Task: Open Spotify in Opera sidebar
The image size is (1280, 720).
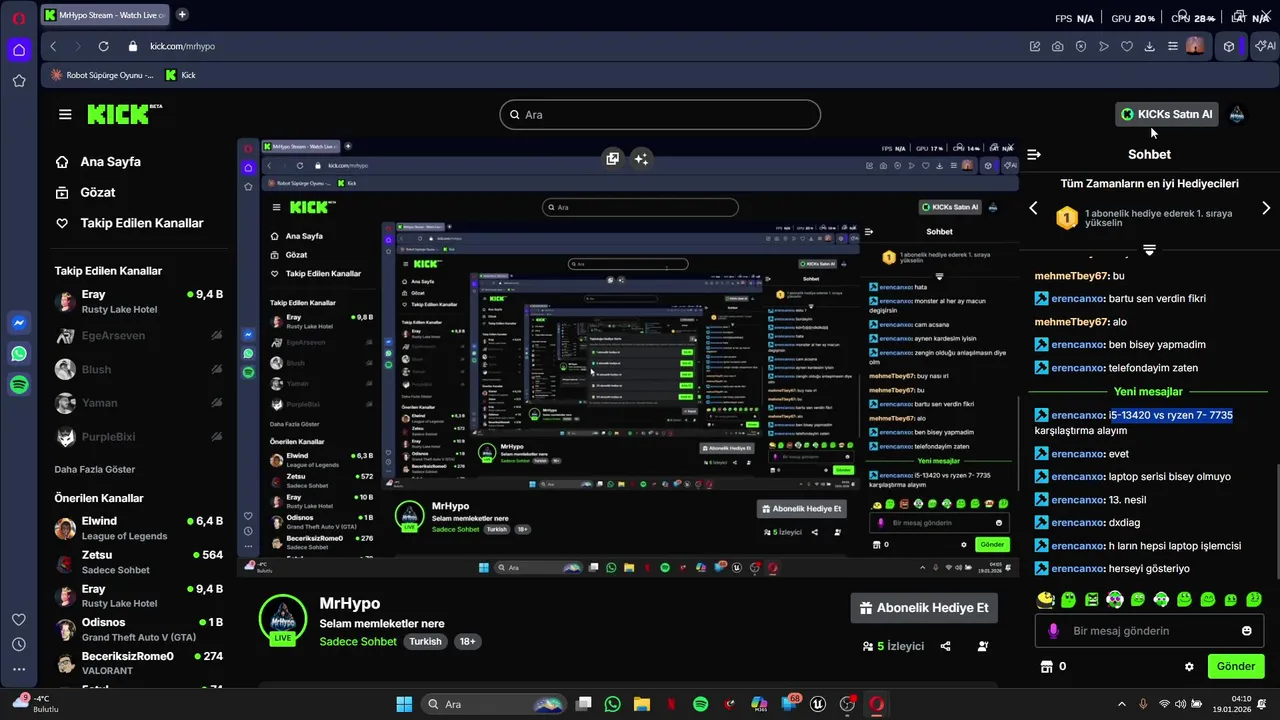Action: coord(19,385)
